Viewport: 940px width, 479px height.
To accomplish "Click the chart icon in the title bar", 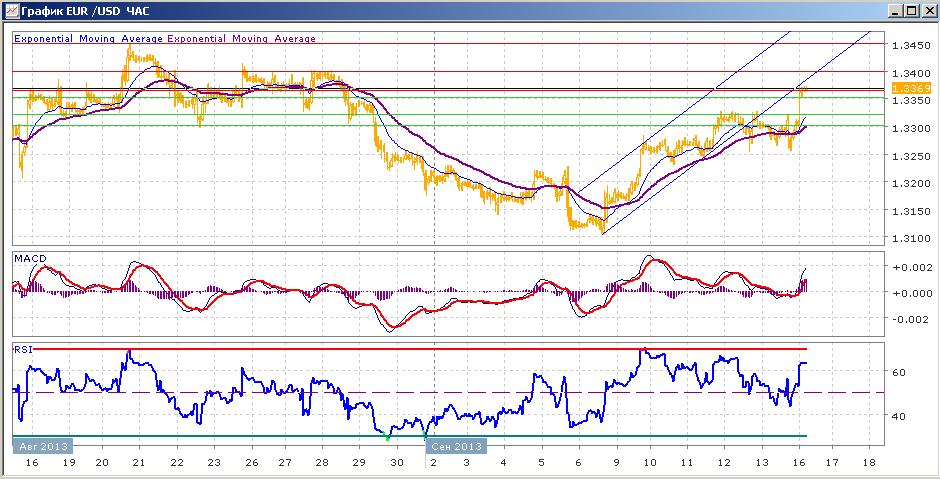I will pyautogui.click(x=10, y=10).
